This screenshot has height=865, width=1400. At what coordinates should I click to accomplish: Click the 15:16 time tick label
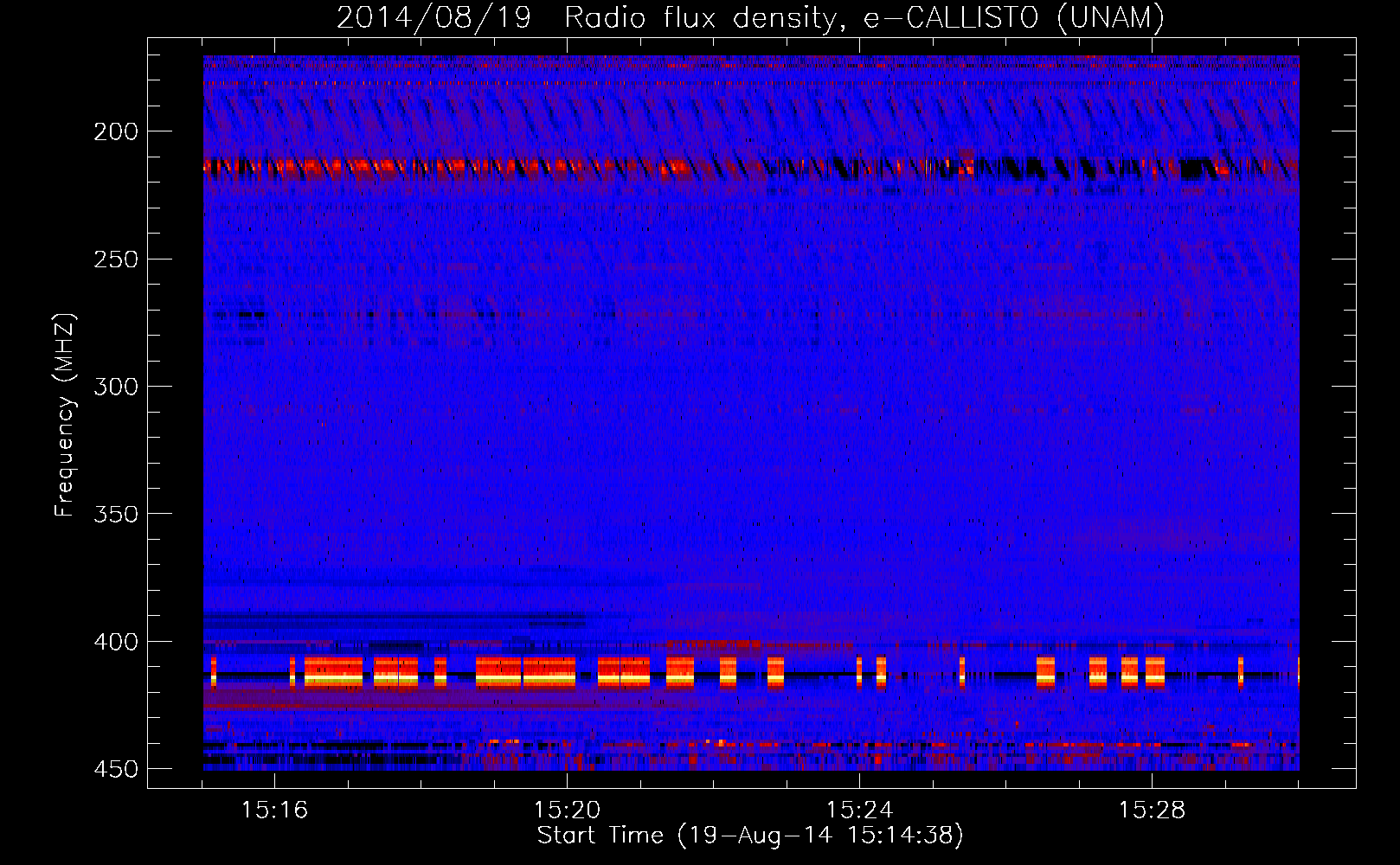(274, 811)
